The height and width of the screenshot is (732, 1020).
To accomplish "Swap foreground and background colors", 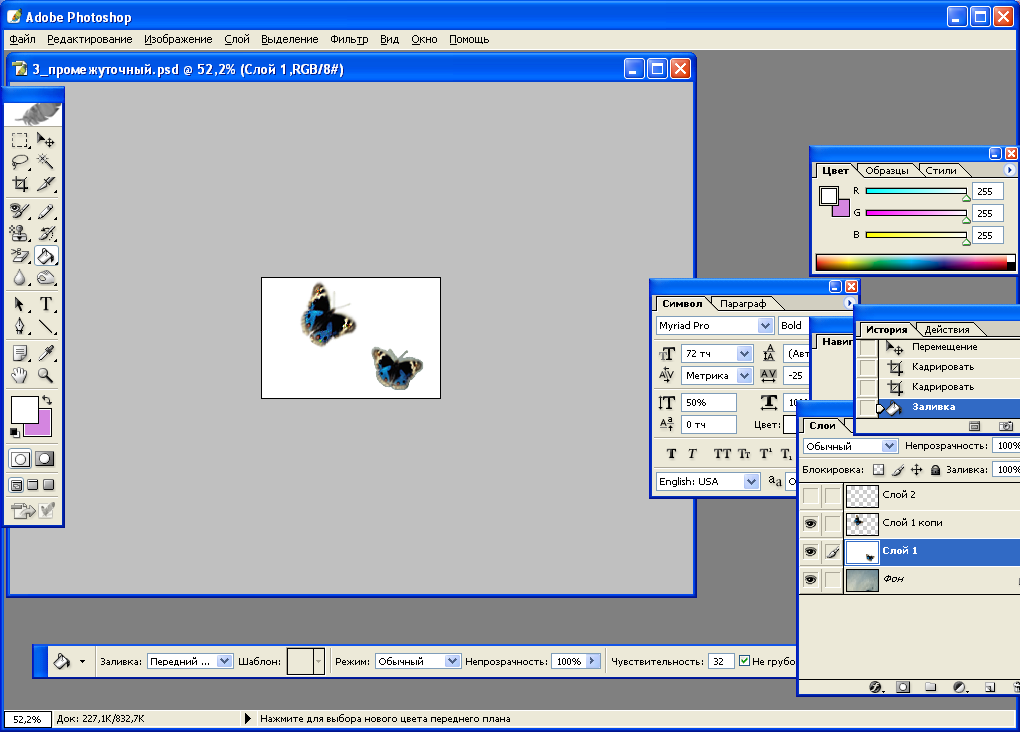I will (x=47, y=400).
